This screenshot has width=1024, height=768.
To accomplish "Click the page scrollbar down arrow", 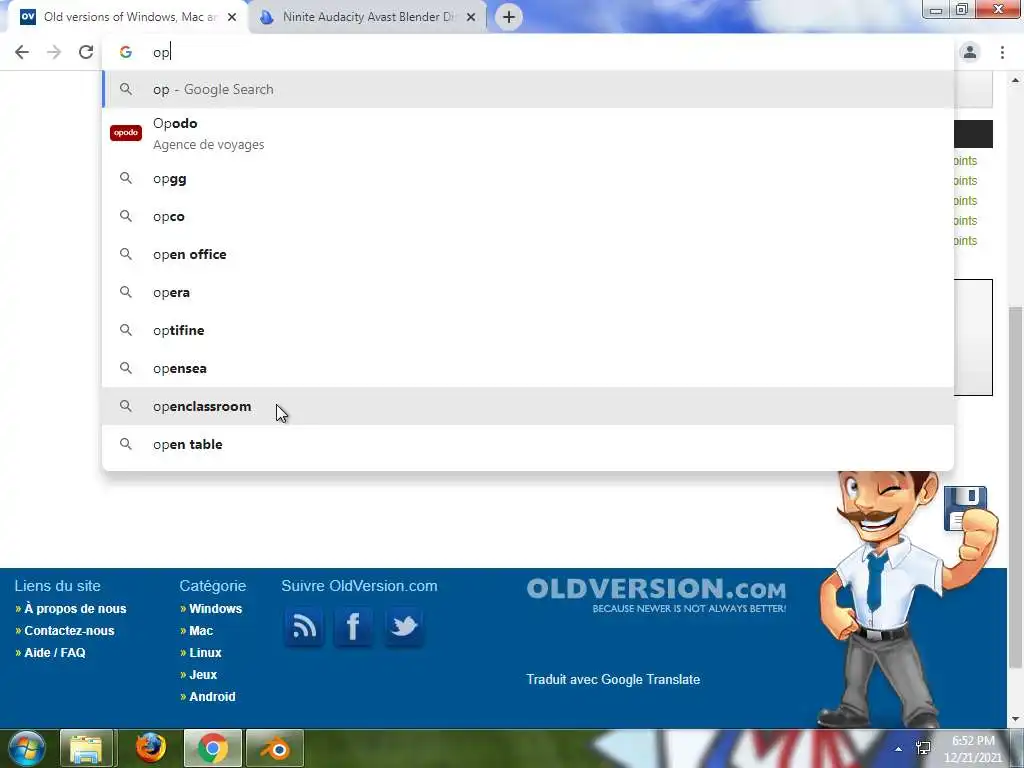I will [1015, 719].
